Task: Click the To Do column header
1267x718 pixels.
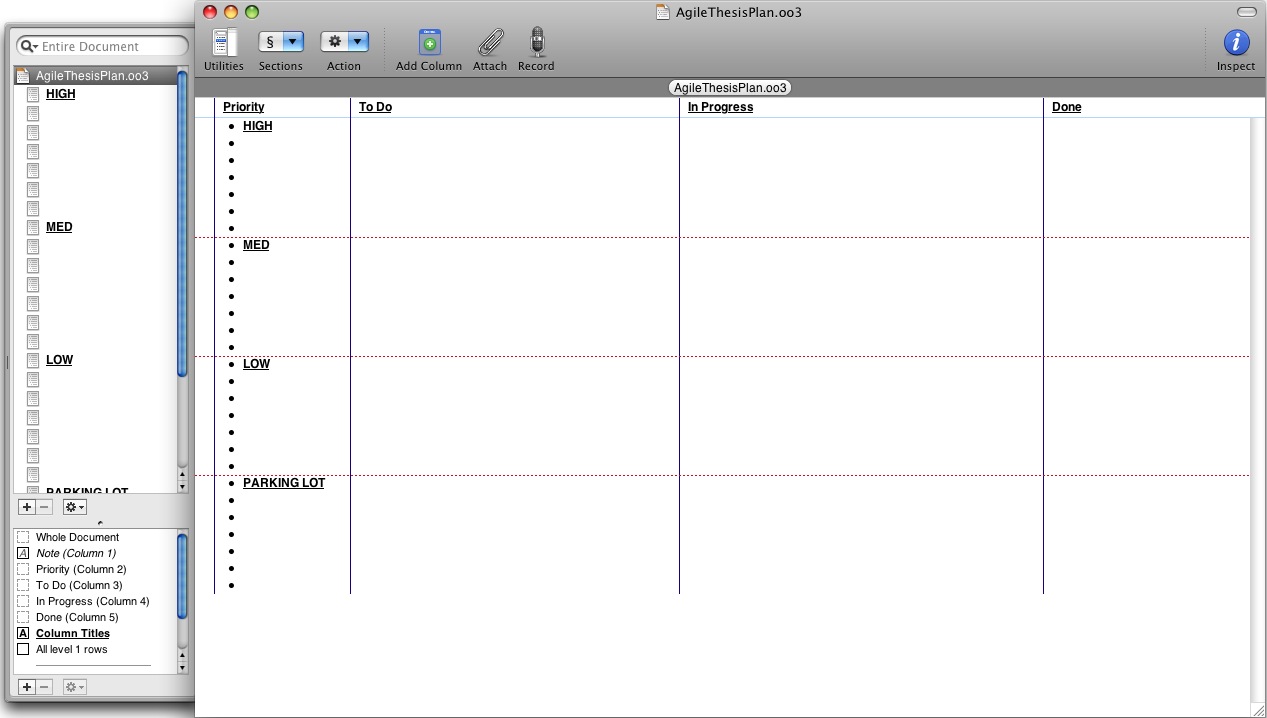Action: [375, 107]
